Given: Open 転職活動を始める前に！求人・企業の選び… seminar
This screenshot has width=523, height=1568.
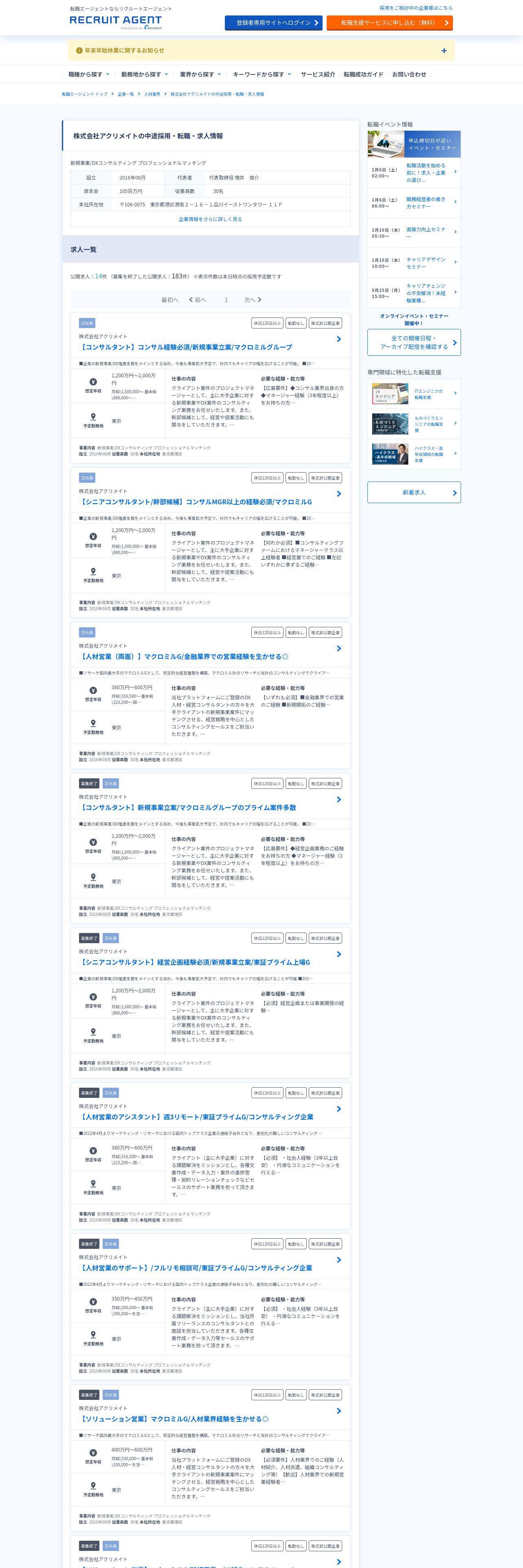Looking at the screenshot, I should coord(426,173).
